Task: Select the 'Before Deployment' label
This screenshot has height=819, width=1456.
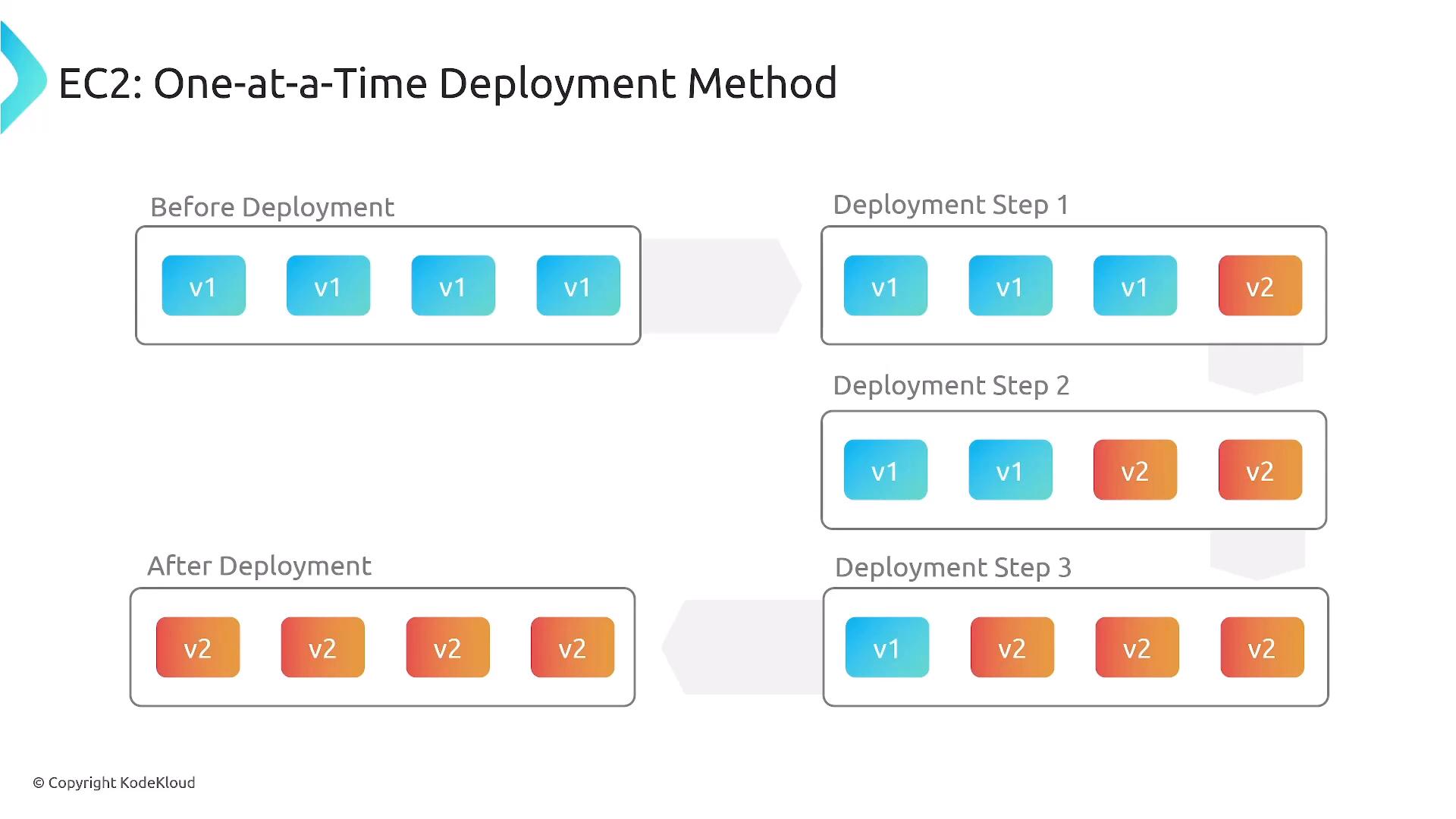Action: [272, 207]
